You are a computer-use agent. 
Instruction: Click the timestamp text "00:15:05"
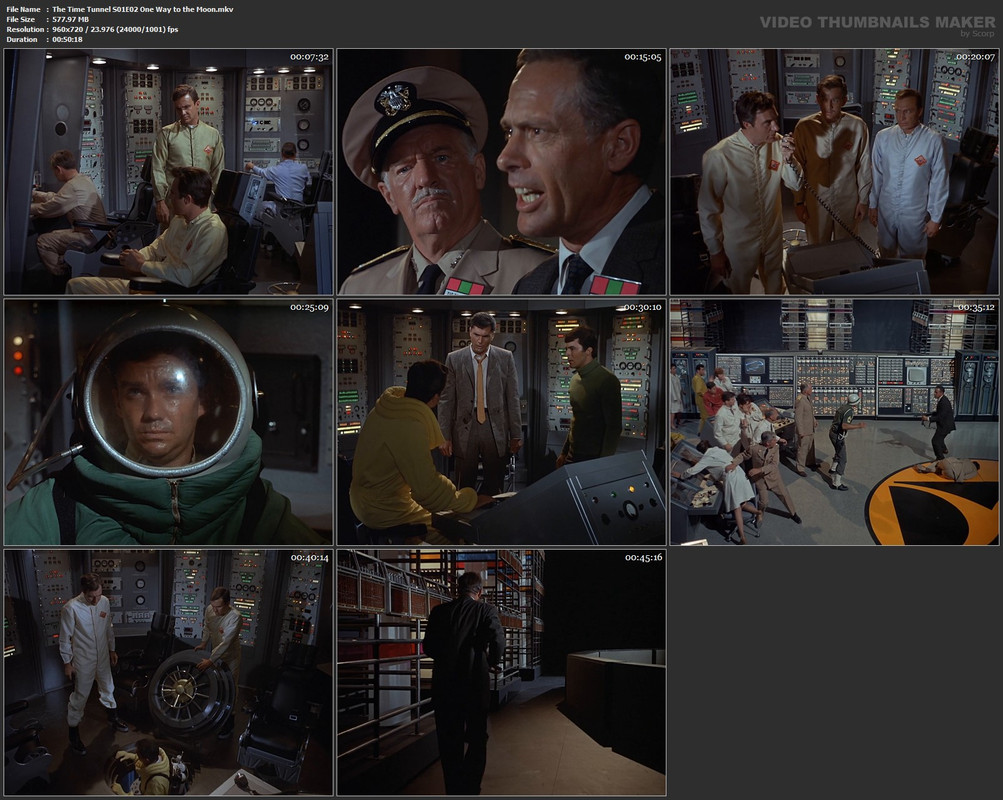643,57
